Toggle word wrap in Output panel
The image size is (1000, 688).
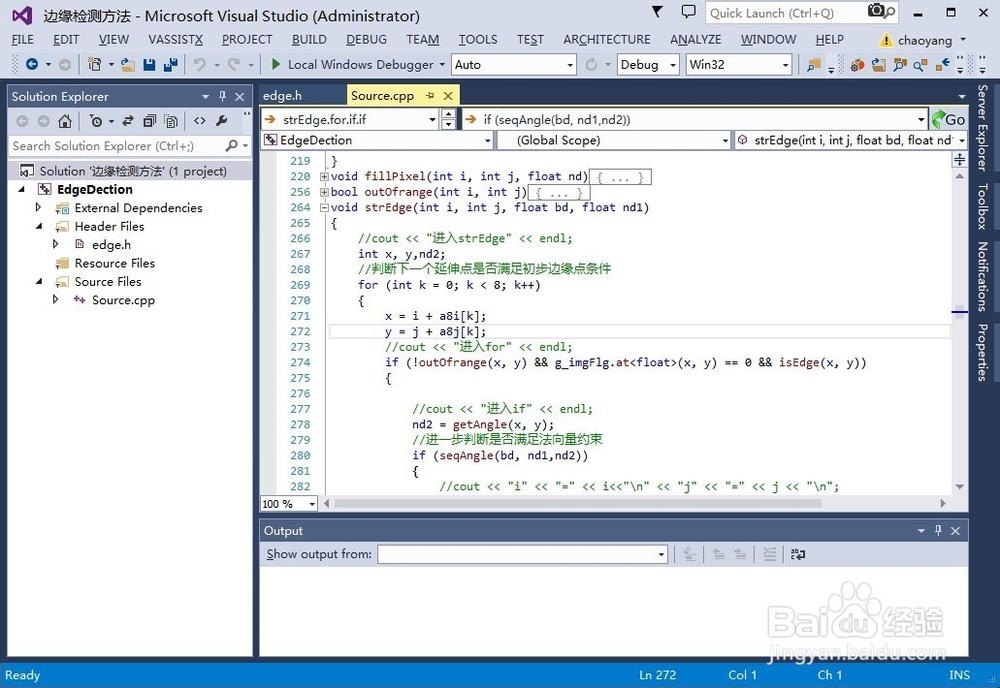797,554
